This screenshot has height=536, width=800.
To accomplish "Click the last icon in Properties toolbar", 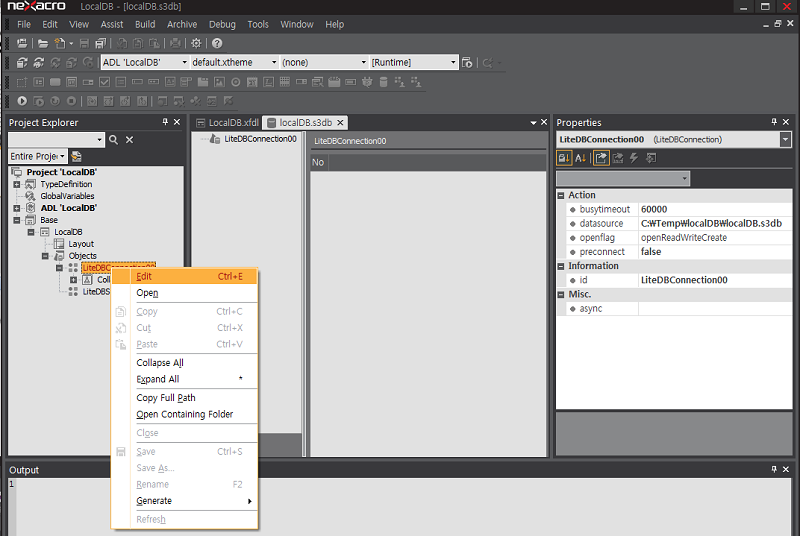I will coord(651,158).
